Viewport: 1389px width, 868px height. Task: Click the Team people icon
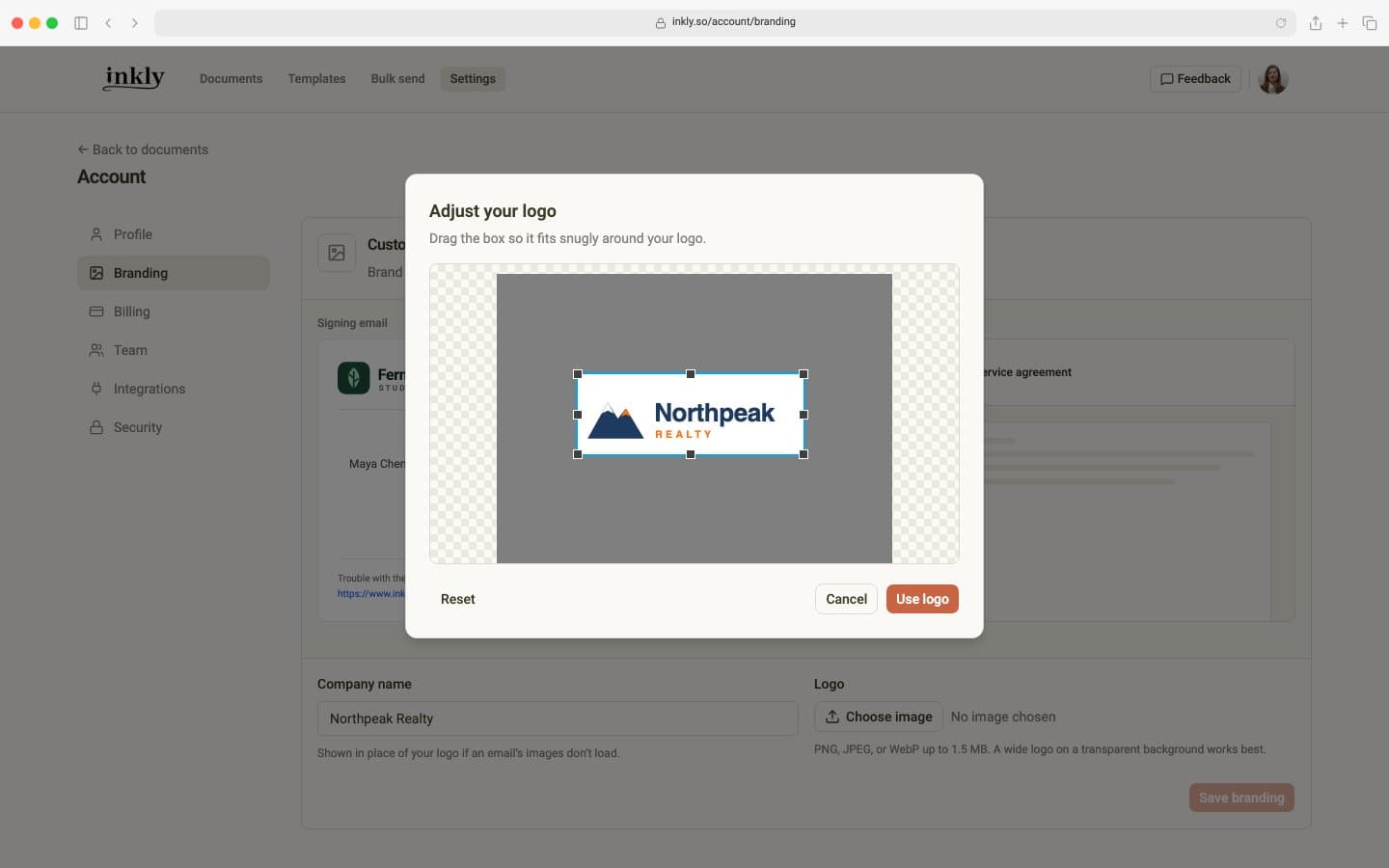[x=96, y=350]
